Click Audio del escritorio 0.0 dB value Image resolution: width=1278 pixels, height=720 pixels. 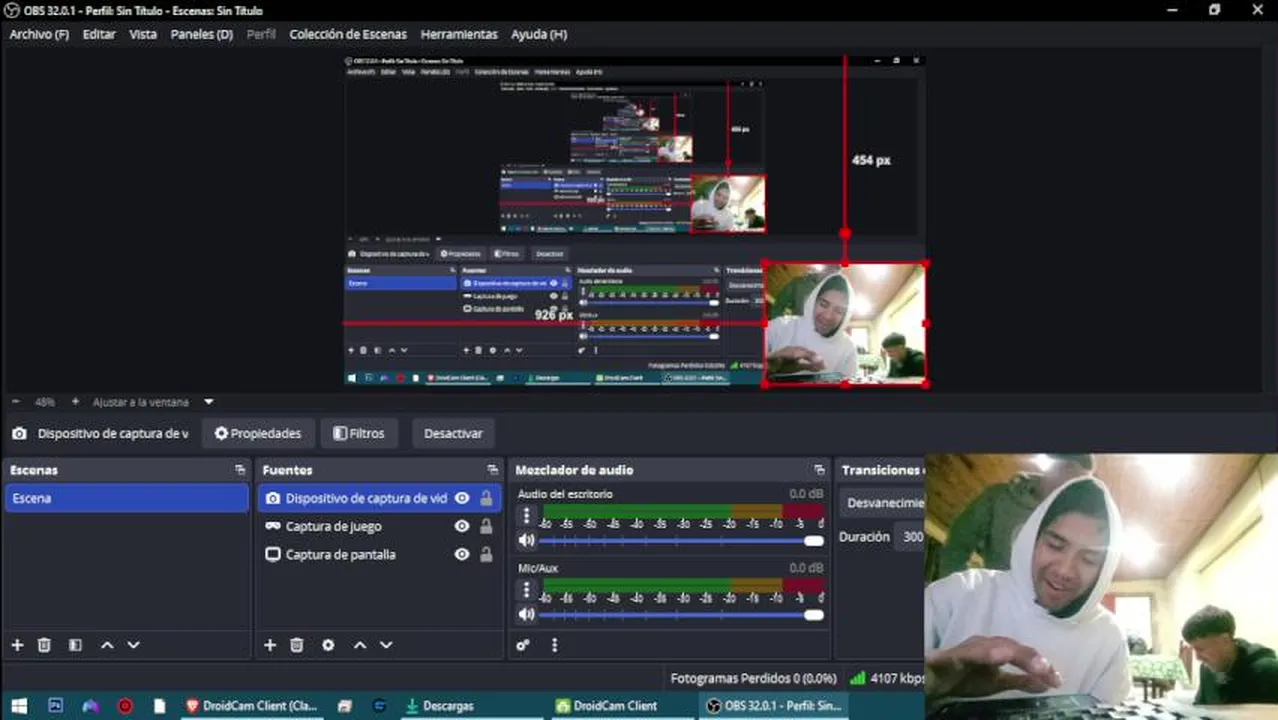coord(806,494)
